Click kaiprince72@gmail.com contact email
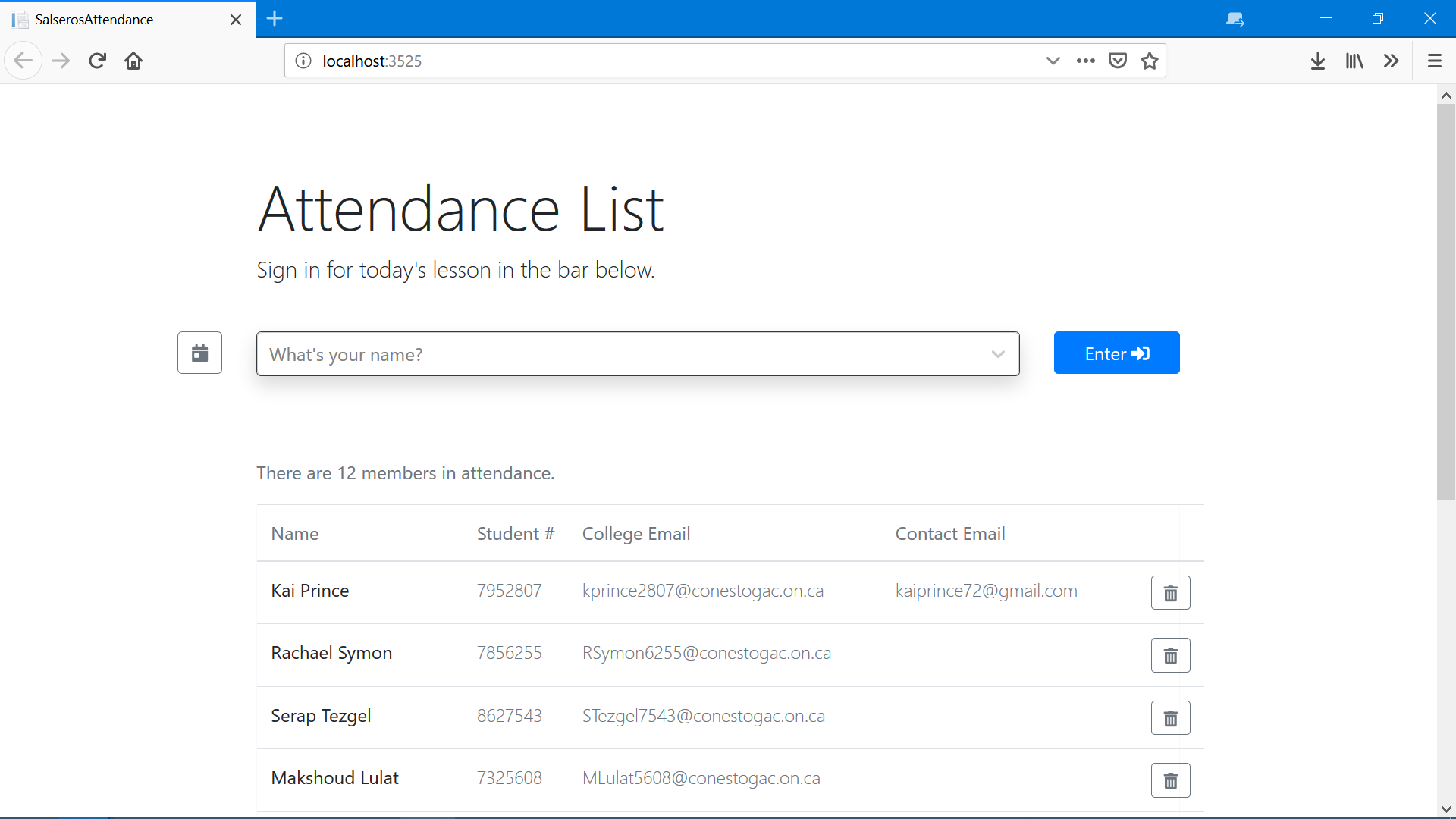1456x819 pixels. 987,591
